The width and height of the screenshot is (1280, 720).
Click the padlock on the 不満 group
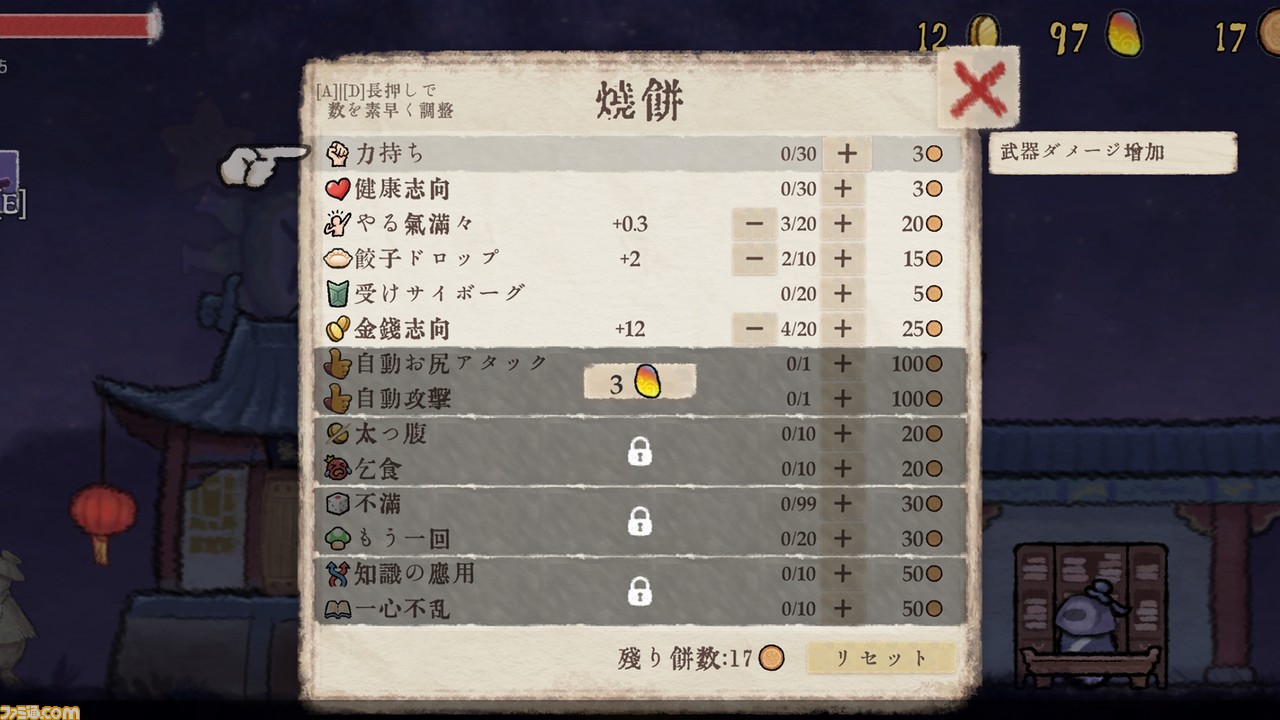[x=640, y=521]
